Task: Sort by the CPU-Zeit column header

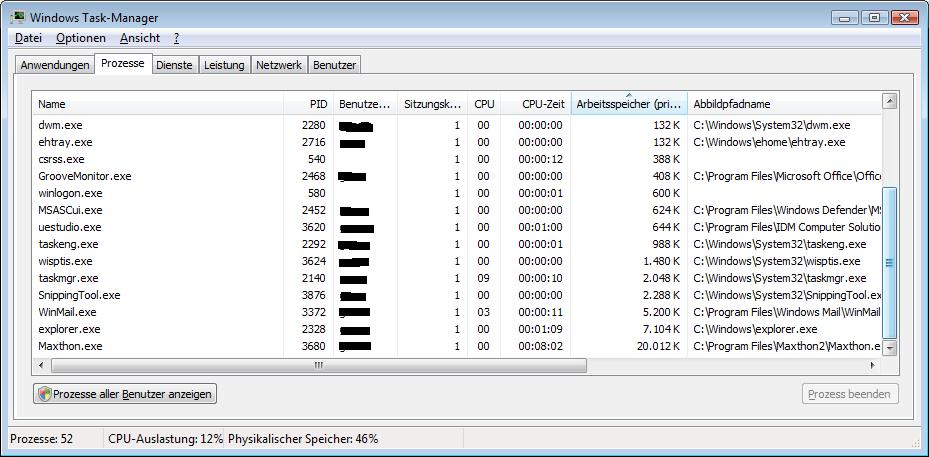Action: (536, 104)
